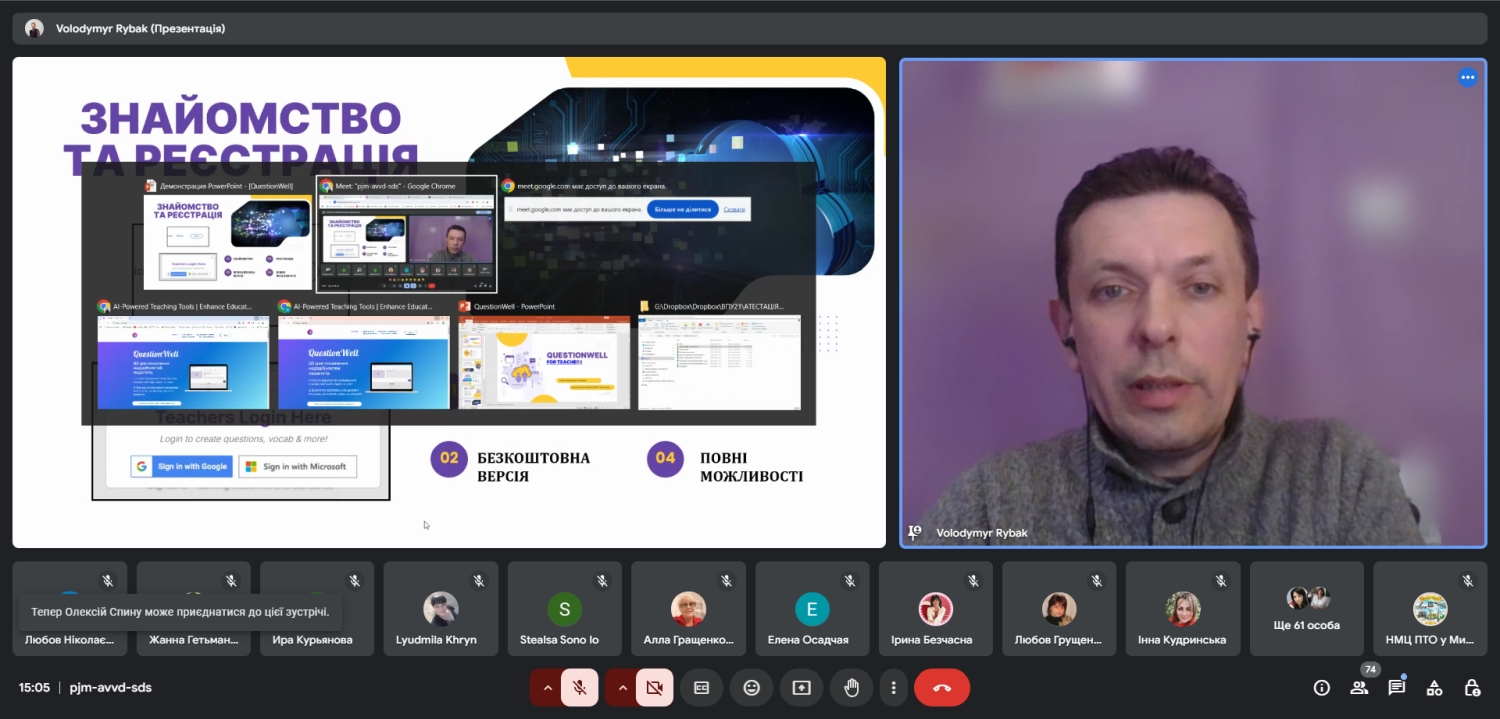Click the Sign in with Microsoft button
Image resolution: width=1500 pixels, height=719 pixels.
point(297,466)
